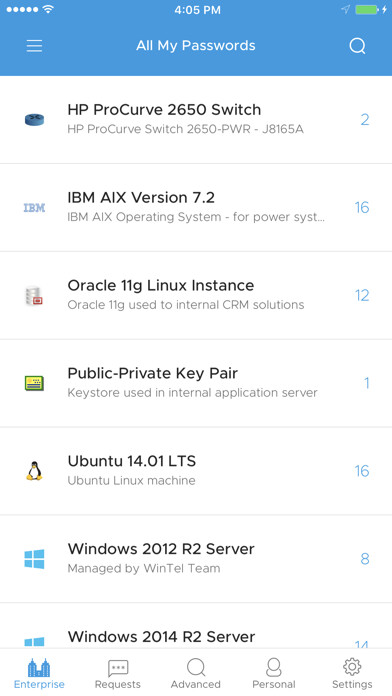Open Windows 2012 R2 Server entry
The image size is (392, 696).
[196, 559]
